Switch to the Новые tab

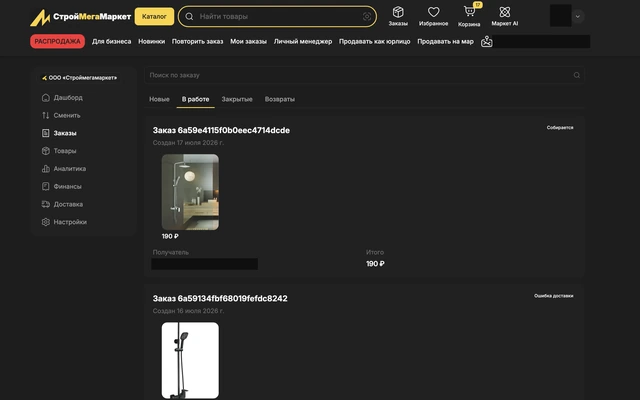point(159,99)
